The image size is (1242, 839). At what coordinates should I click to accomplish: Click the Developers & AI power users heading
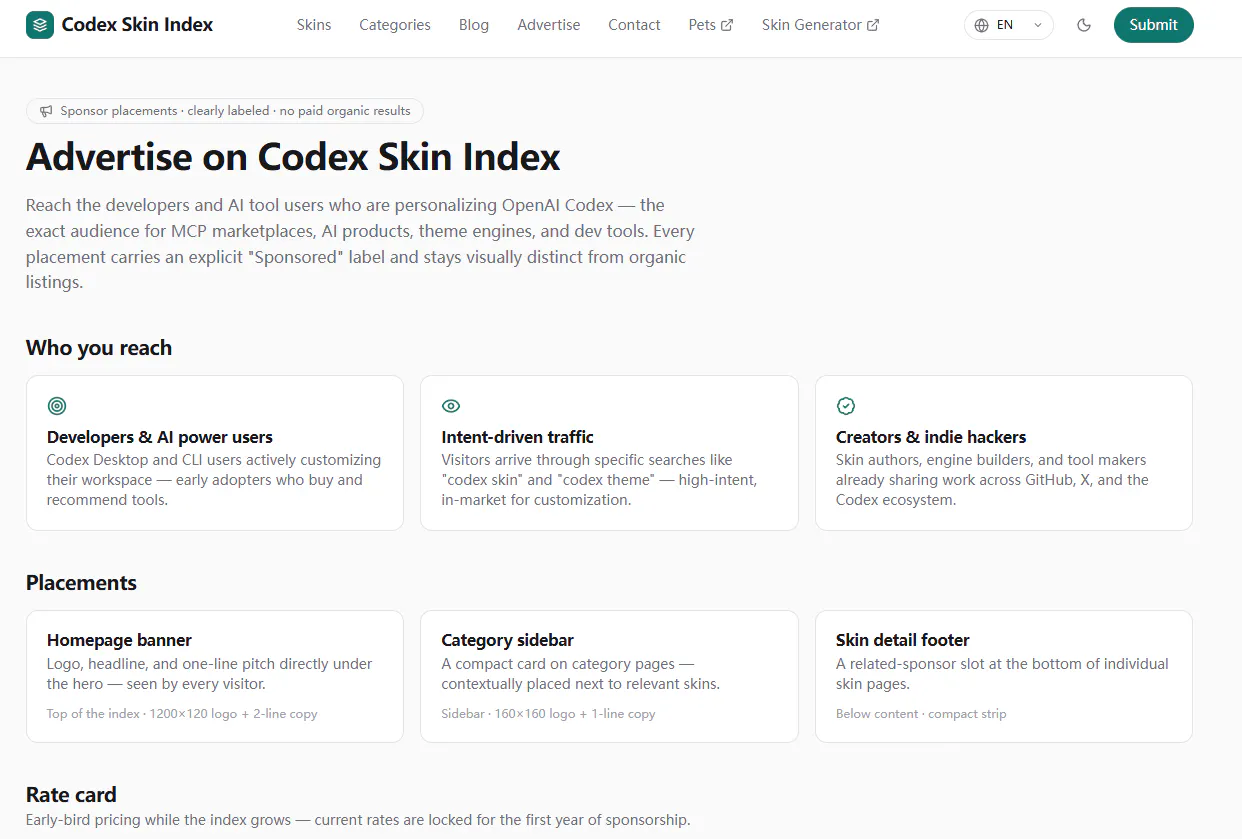[160, 437]
